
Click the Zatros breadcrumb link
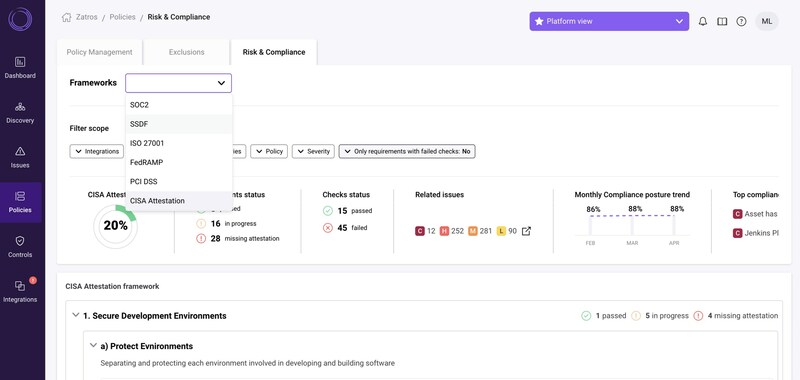point(86,17)
